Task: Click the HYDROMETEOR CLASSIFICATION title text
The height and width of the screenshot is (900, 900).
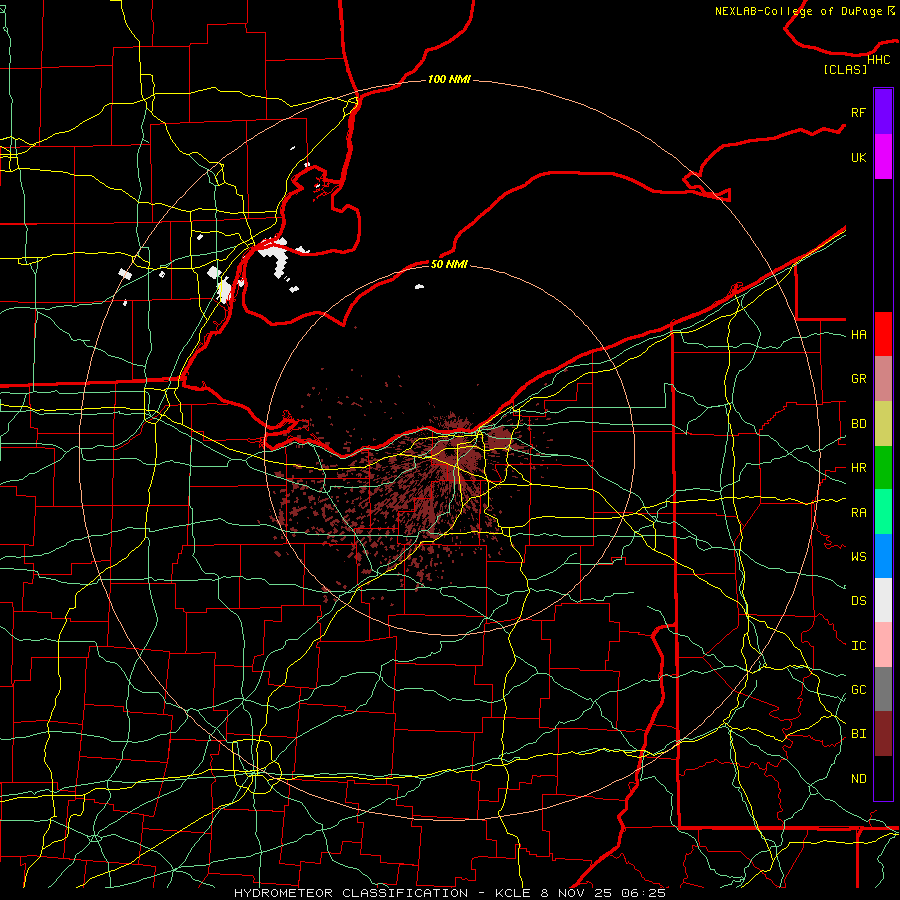Action: click(351, 893)
